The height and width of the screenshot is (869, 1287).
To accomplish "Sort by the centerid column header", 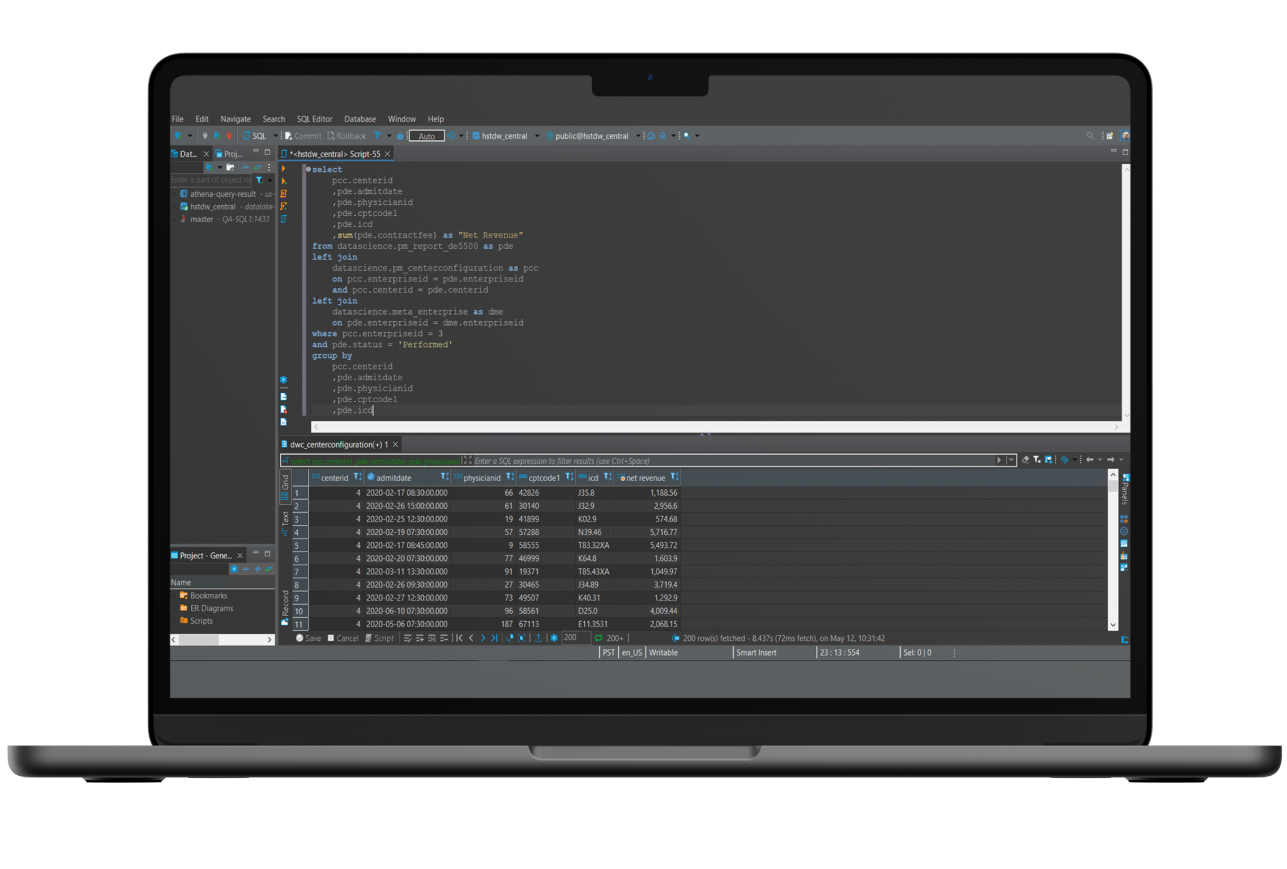I will click(334, 477).
